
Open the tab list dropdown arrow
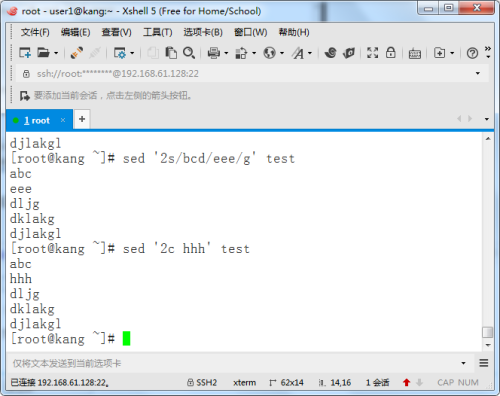[x=487, y=119]
